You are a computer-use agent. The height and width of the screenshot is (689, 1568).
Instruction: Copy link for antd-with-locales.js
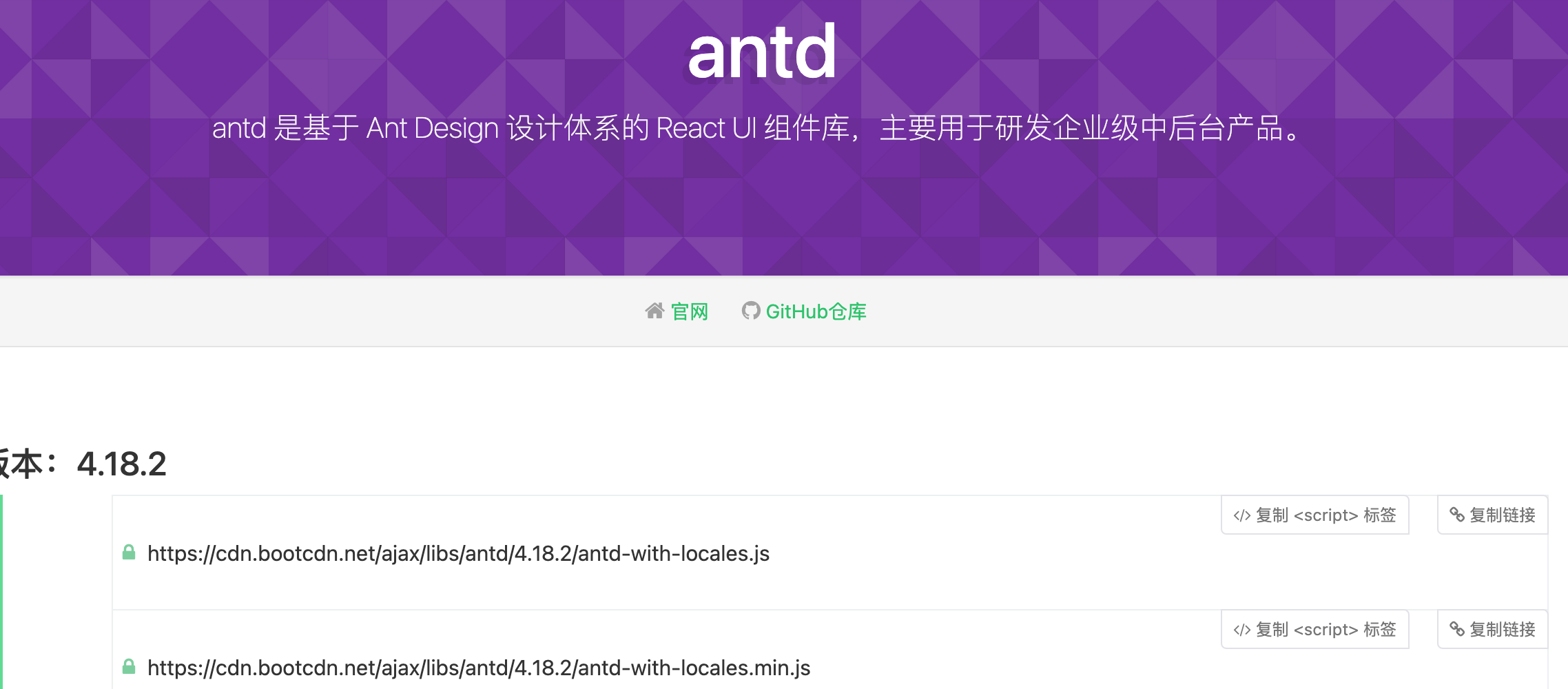point(1493,515)
